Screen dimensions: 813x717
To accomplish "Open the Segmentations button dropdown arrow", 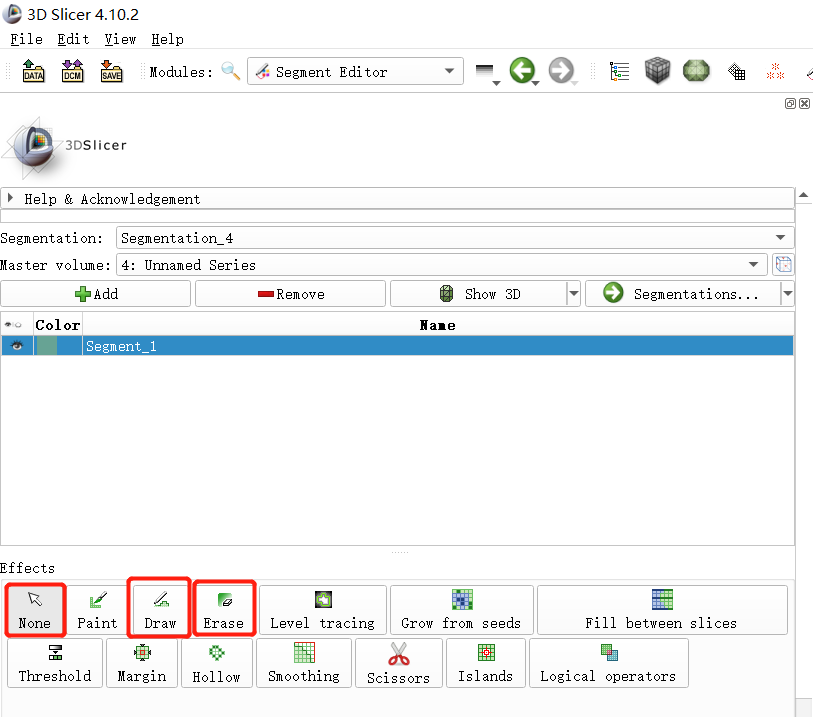I will tap(788, 294).
